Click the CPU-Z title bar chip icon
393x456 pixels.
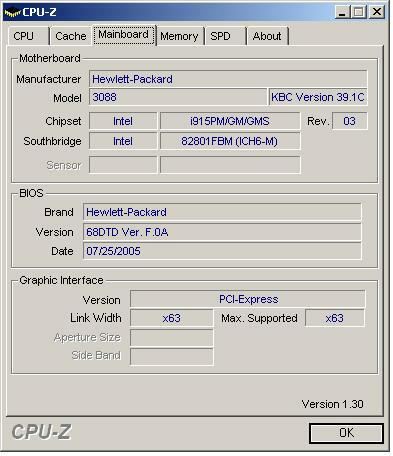click(12, 12)
